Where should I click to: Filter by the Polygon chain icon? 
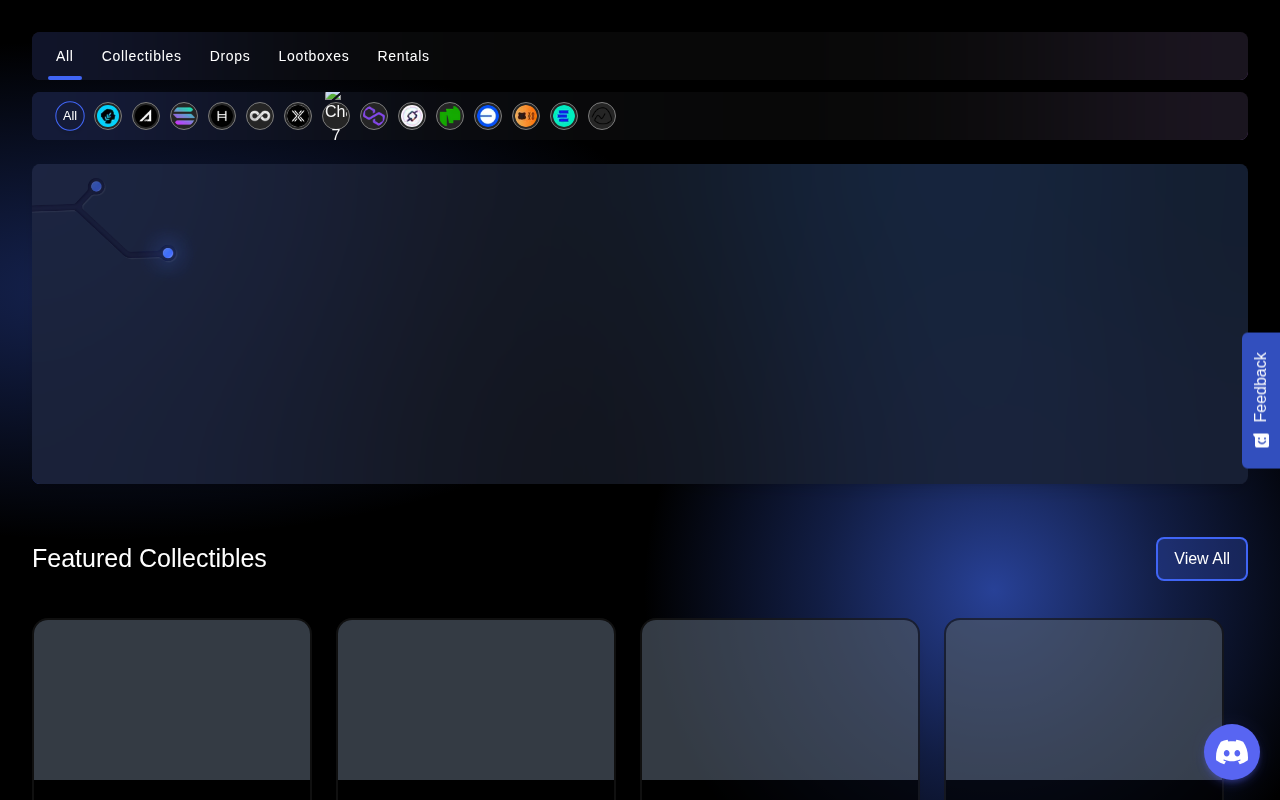(x=374, y=116)
